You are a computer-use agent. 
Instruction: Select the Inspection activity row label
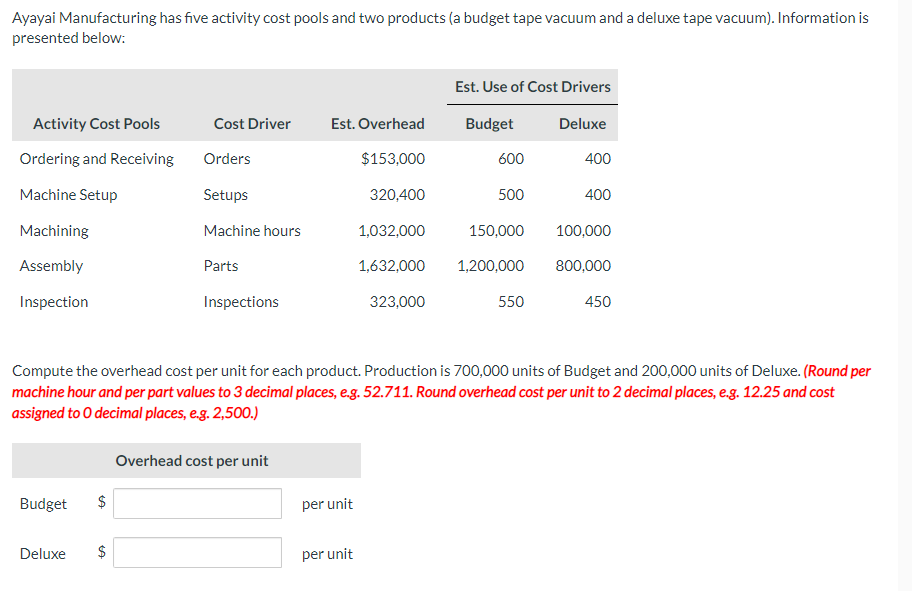(54, 301)
